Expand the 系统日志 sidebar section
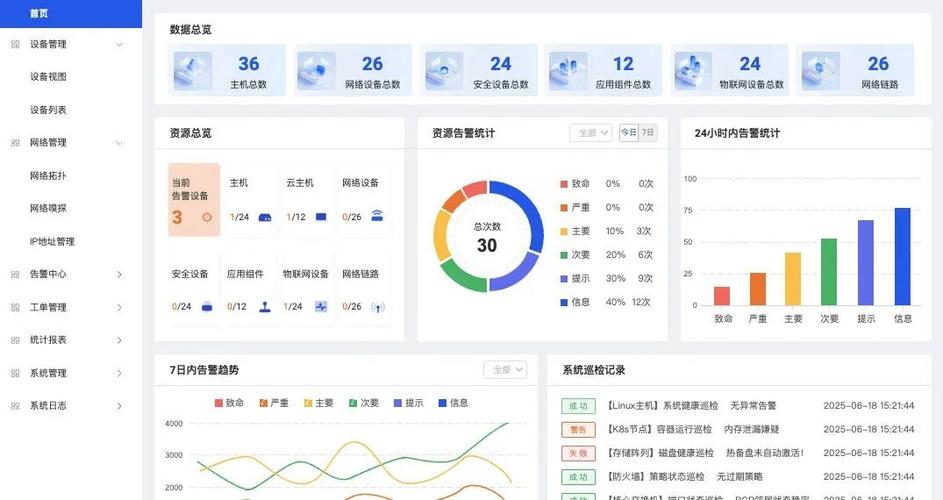Image resolution: width=943 pixels, height=500 pixels. 119,406
